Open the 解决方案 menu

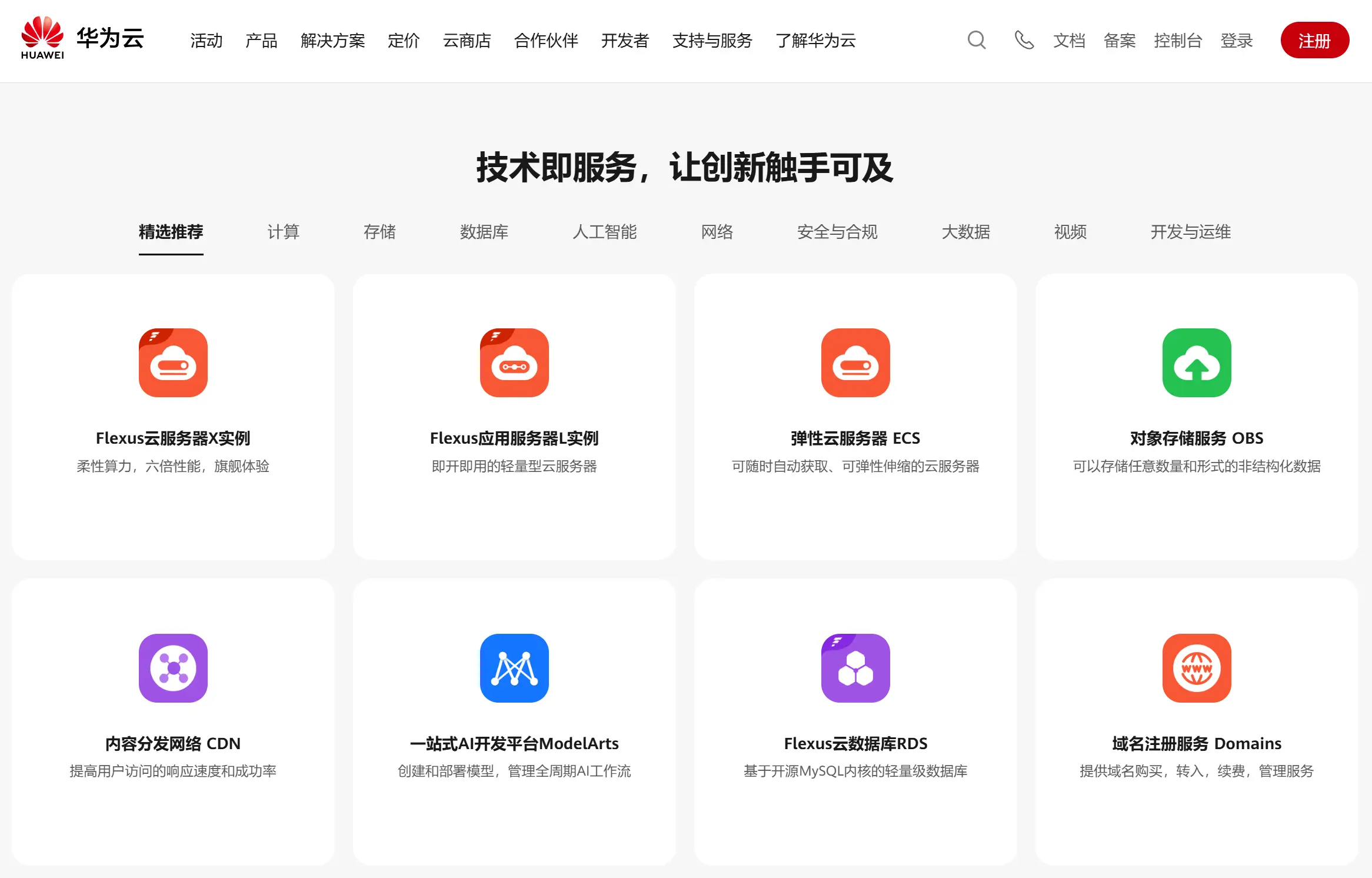[x=333, y=41]
